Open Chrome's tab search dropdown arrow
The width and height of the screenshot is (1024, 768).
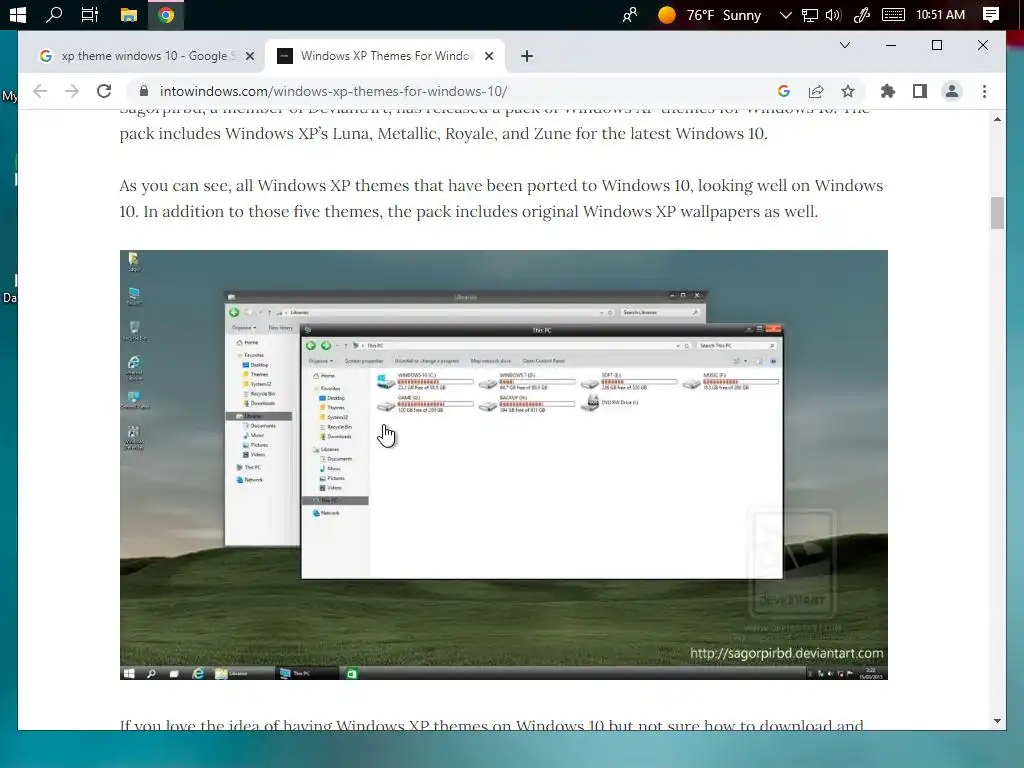pos(844,45)
